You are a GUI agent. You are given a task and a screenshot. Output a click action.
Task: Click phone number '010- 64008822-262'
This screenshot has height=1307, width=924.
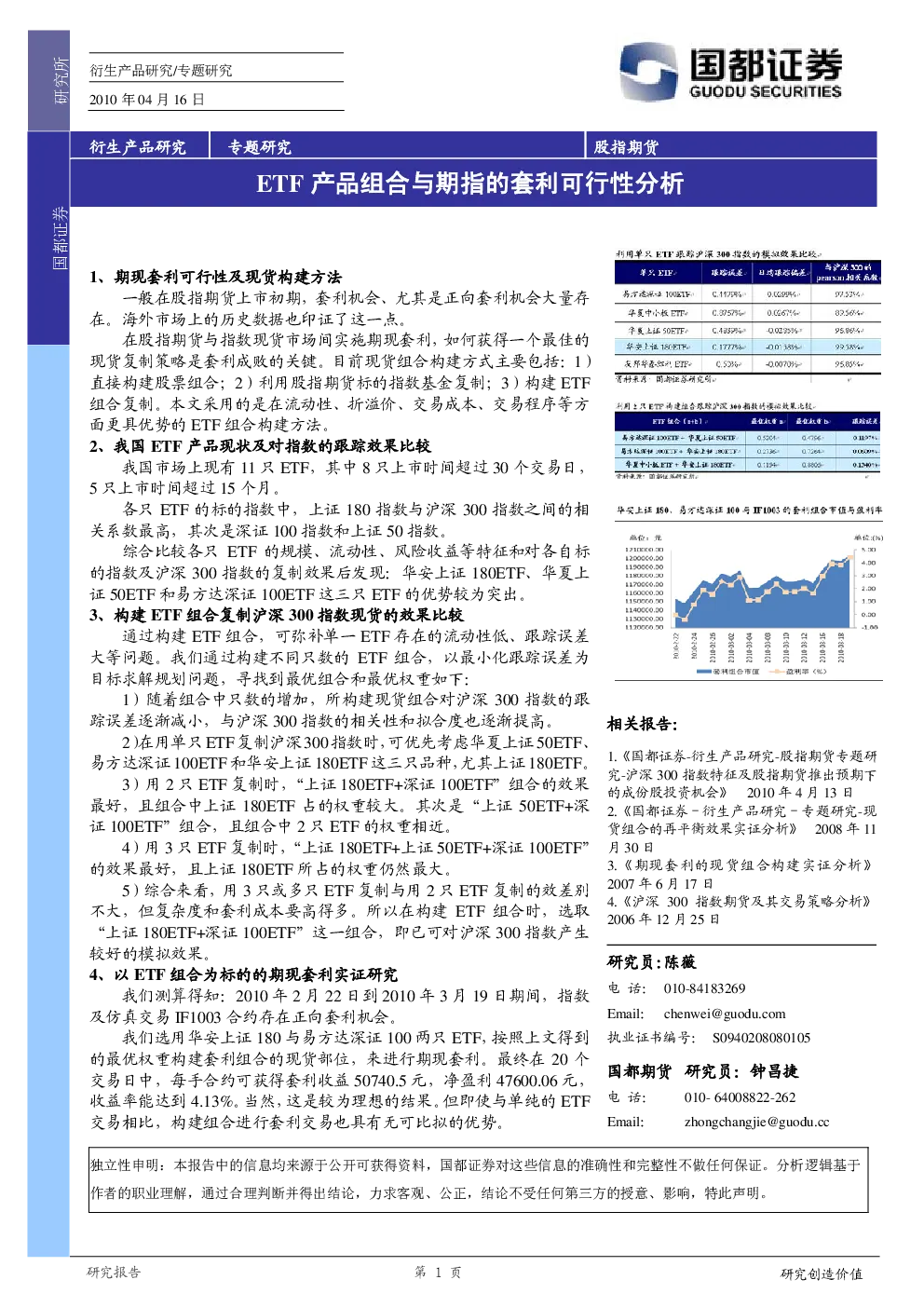741,1097
